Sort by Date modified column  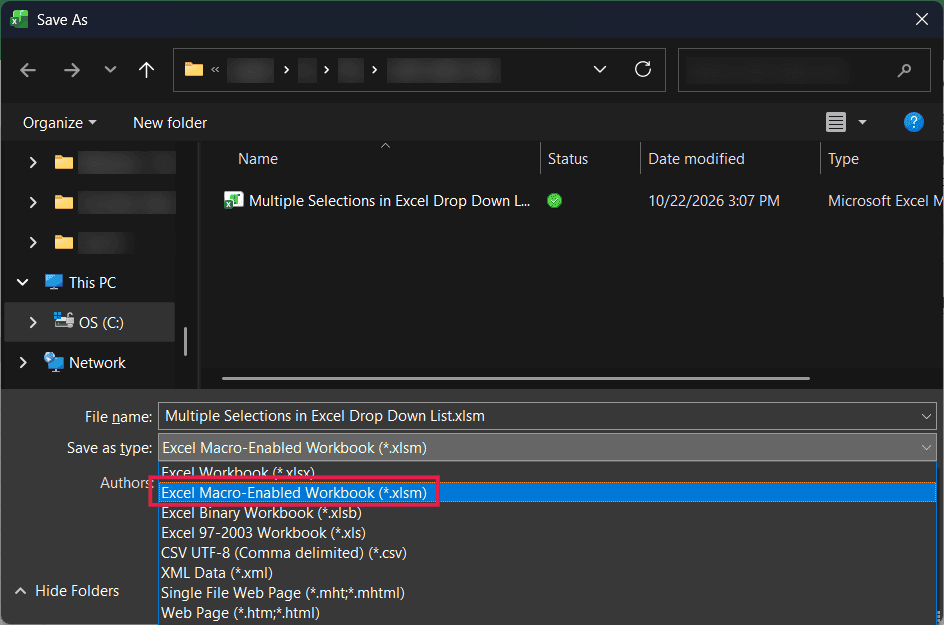click(x=696, y=159)
